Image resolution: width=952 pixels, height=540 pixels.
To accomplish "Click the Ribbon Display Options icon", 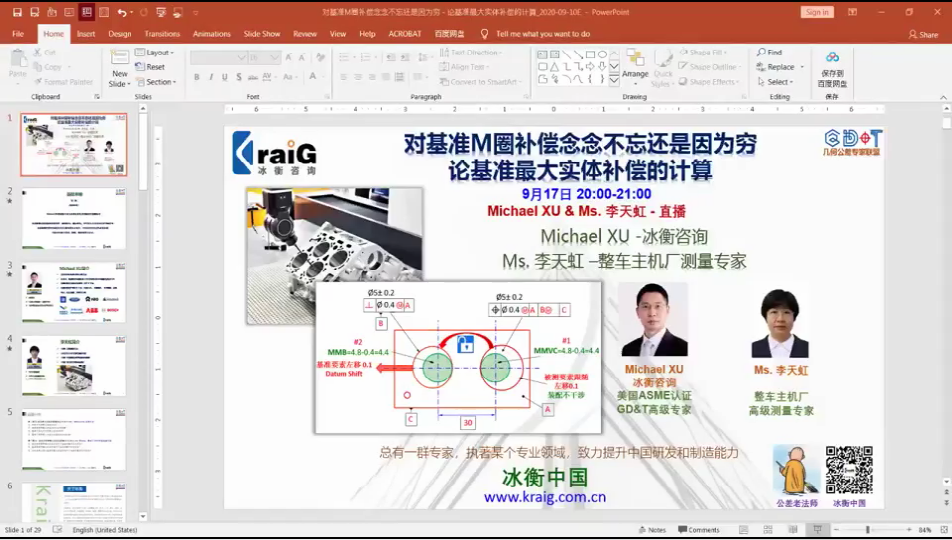I will tap(852, 12).
